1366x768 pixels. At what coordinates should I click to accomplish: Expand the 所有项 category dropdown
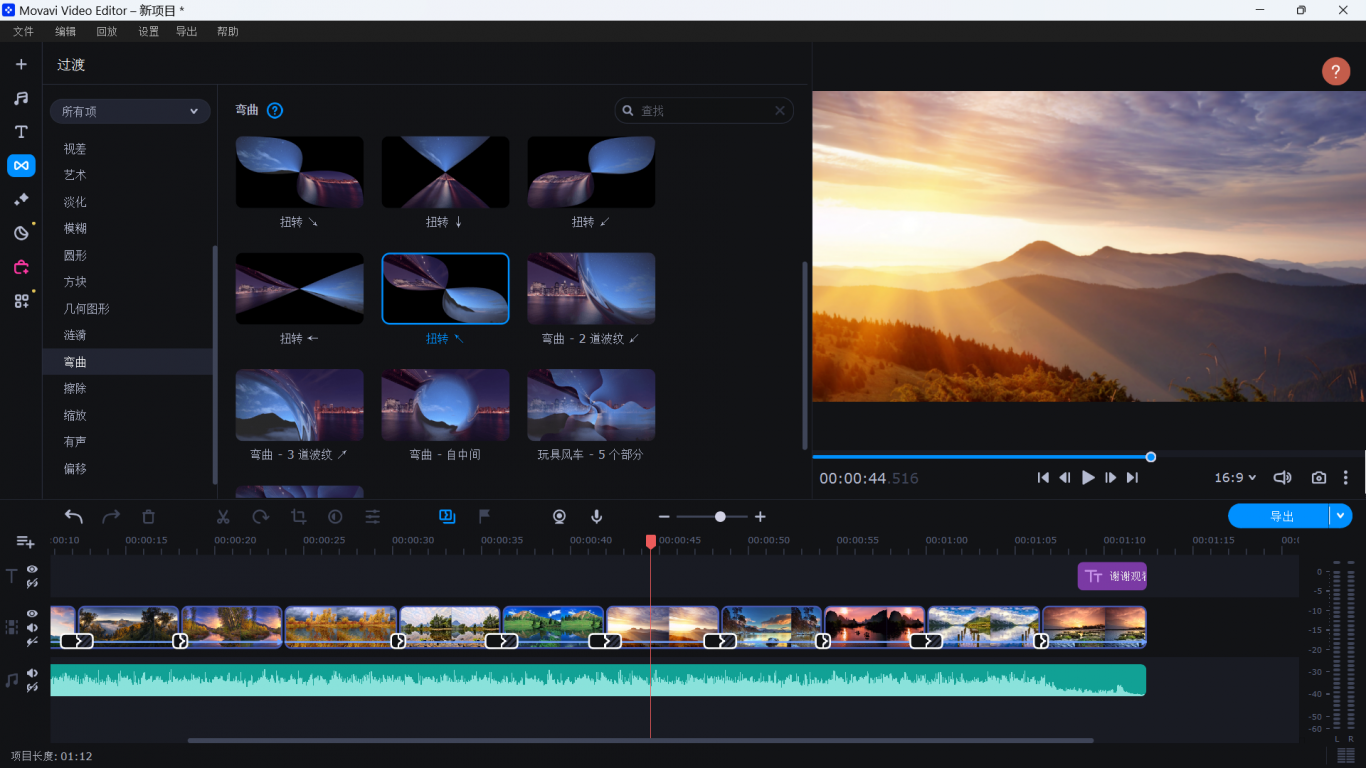click(x=130, y=111)
